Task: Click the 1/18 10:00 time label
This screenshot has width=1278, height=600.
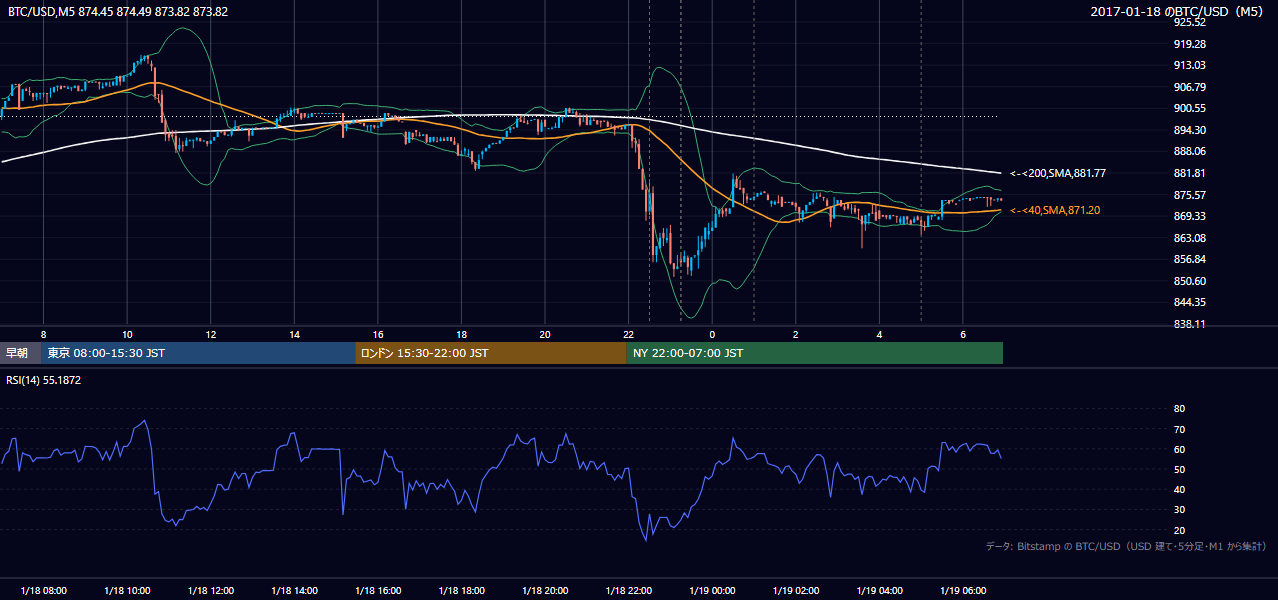Action: 127,591
